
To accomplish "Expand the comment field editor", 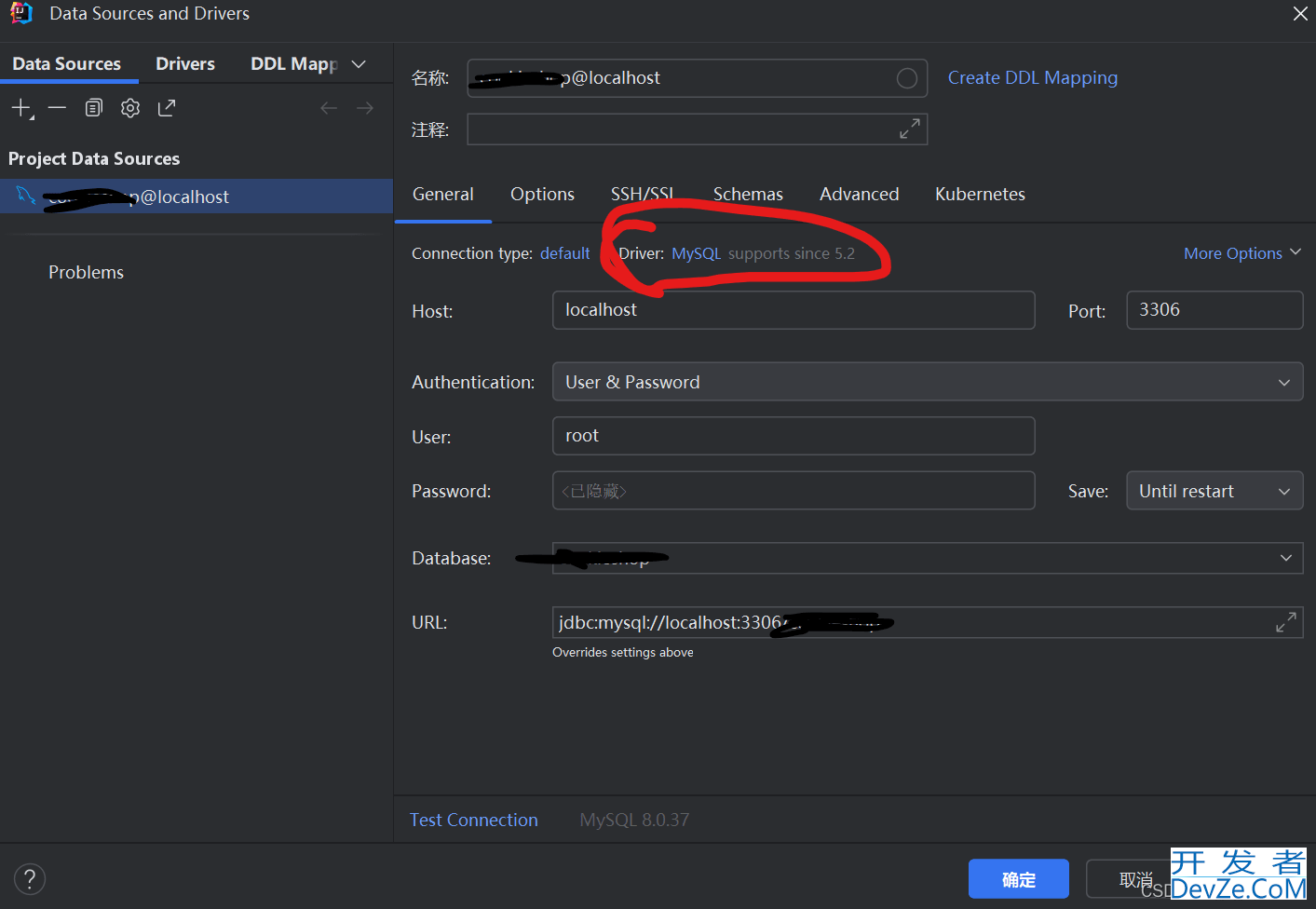I will click(910, 129).
